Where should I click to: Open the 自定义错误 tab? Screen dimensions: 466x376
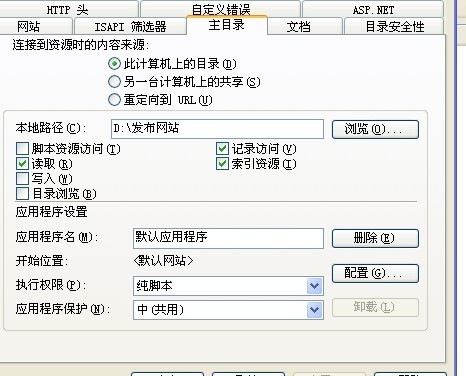[221, 9]
